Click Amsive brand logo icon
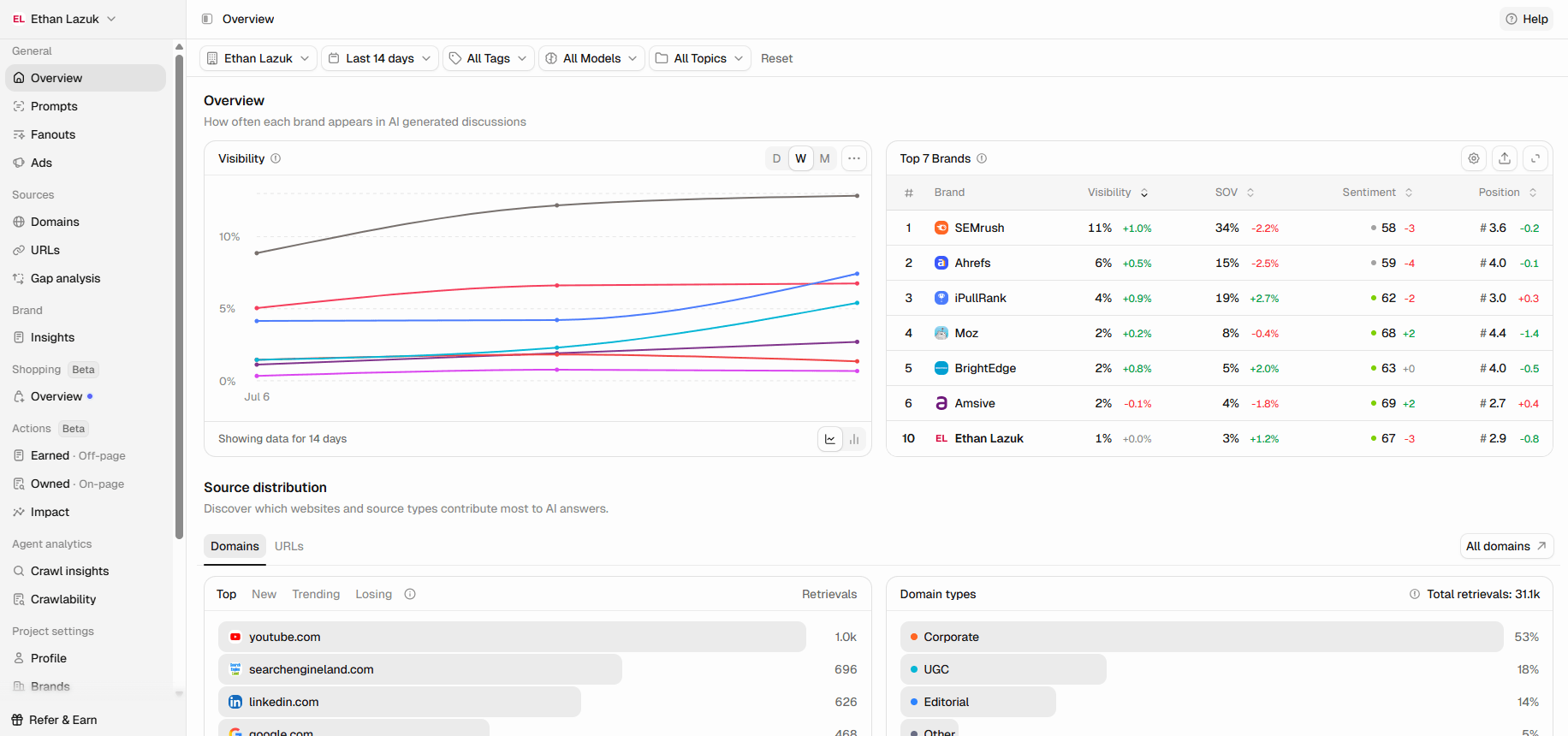Image resolution: width=1568 pixels, height=736 pixels. tap(941, 403)
